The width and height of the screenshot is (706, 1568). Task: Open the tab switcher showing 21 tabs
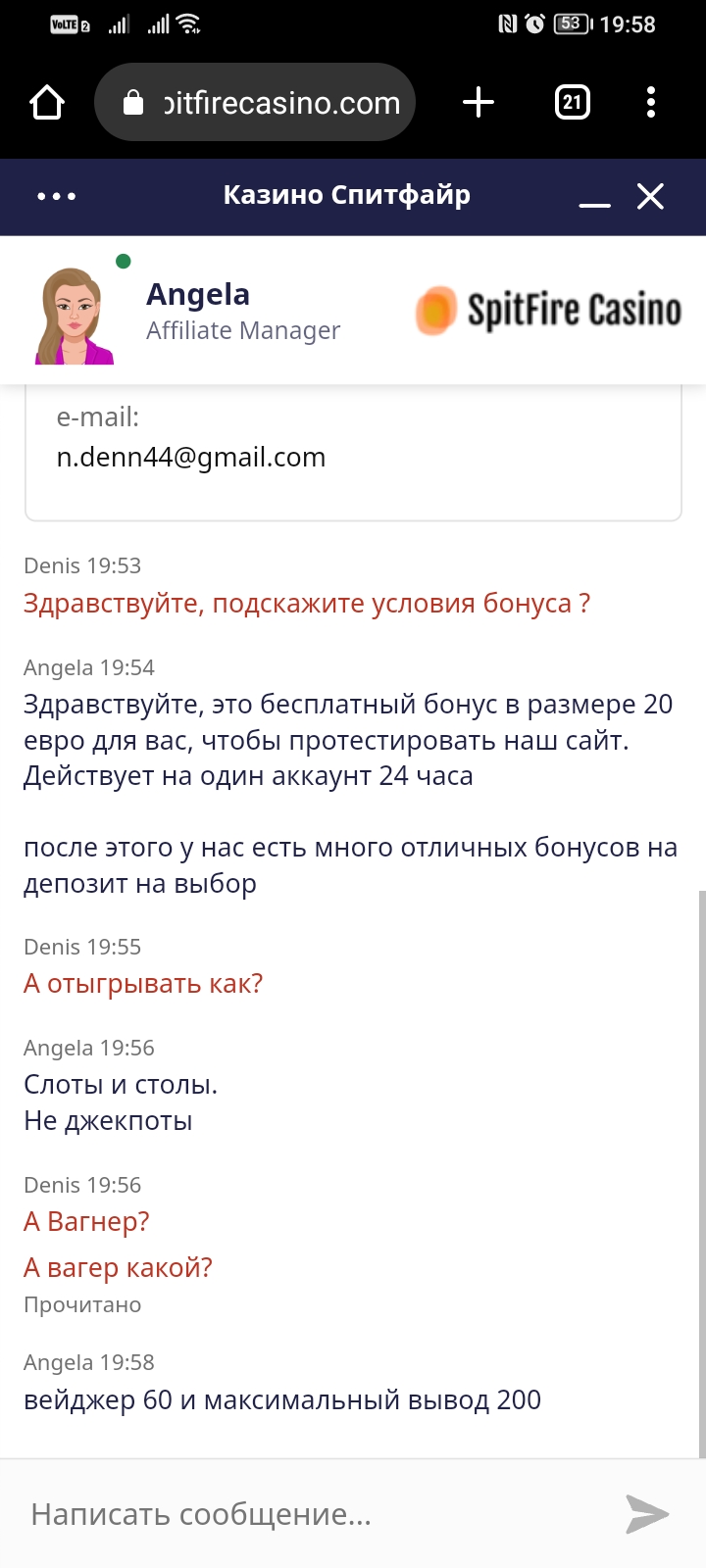click(573, 102)
